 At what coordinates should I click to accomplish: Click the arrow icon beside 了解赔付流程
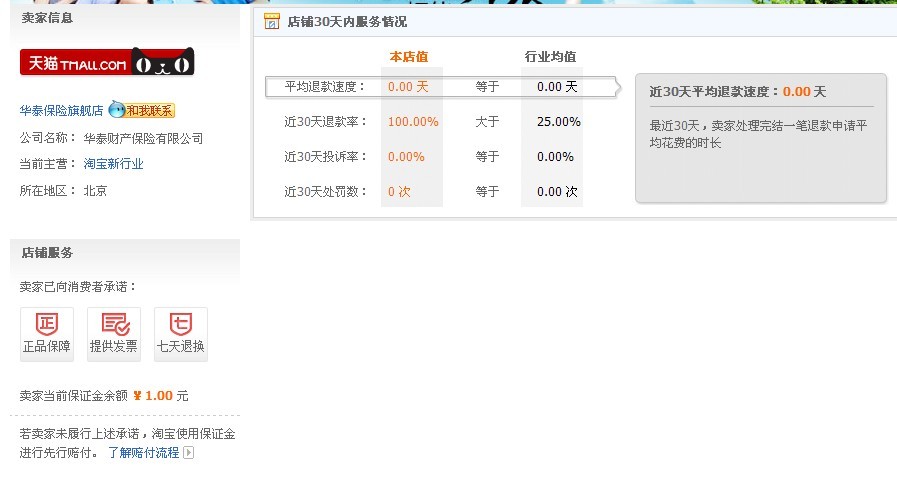tap(189, 453)
